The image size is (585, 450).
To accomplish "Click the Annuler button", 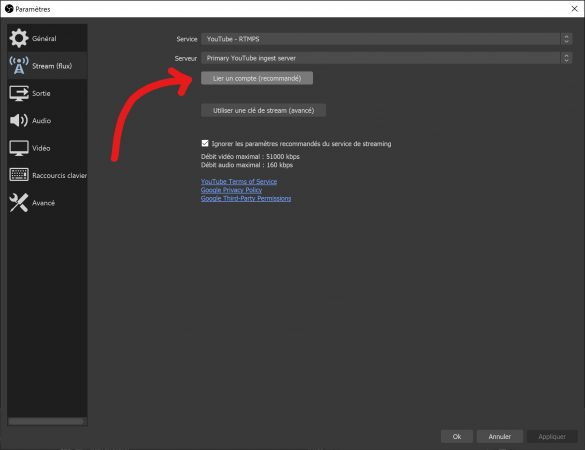I will click(500, 436).
